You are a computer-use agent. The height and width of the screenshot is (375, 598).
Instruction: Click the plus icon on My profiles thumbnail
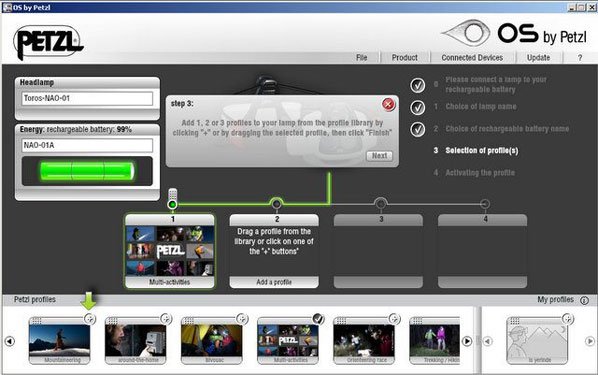(x=567, y=319)
